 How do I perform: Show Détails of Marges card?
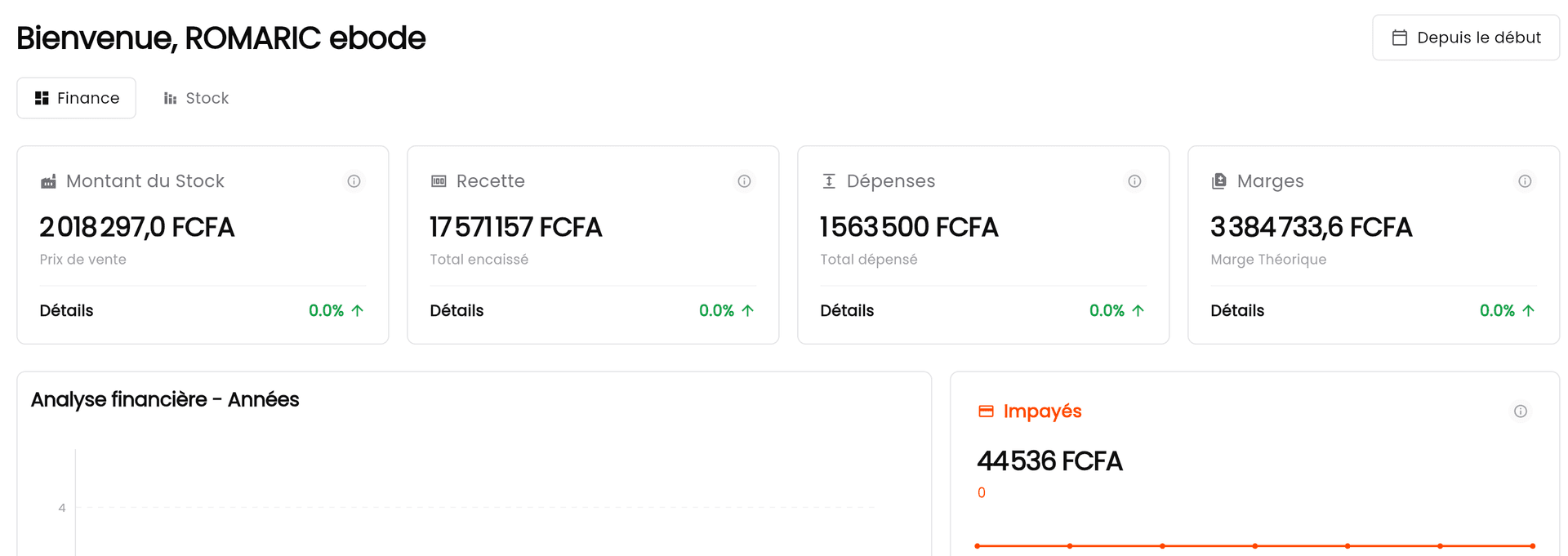[x=1237, y=310]
